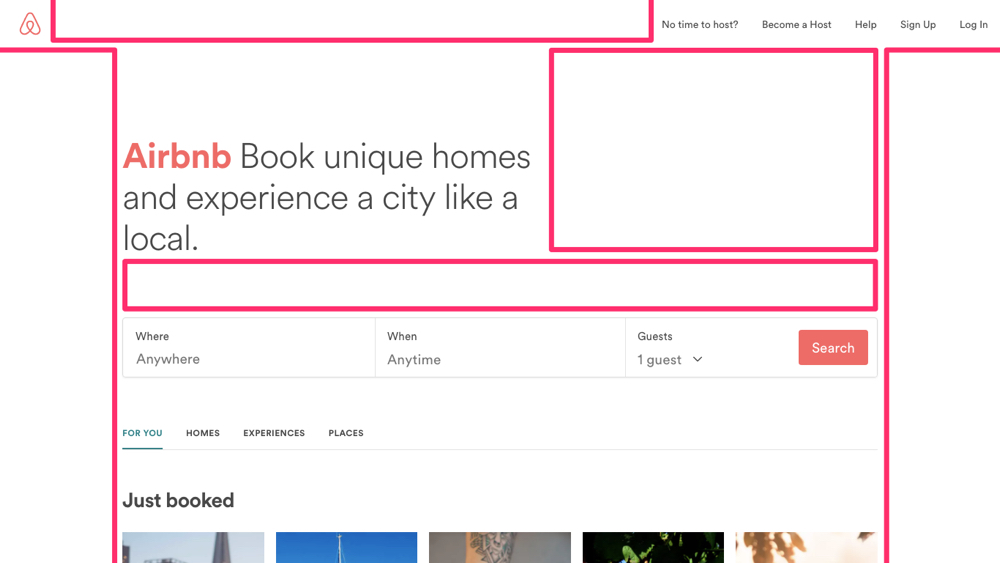Focus the Where 'Anywhere' input field

[x=249, y=347]
